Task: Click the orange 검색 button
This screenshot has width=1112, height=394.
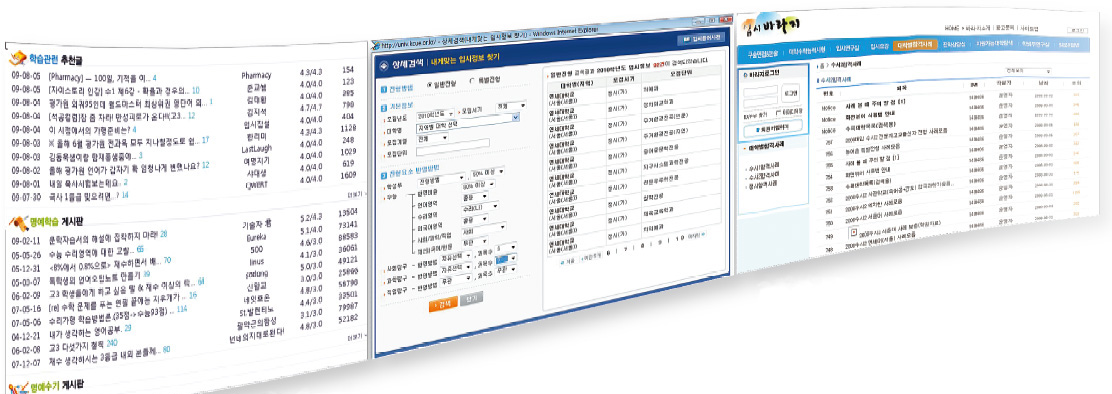Action: [x=443, y=303]
